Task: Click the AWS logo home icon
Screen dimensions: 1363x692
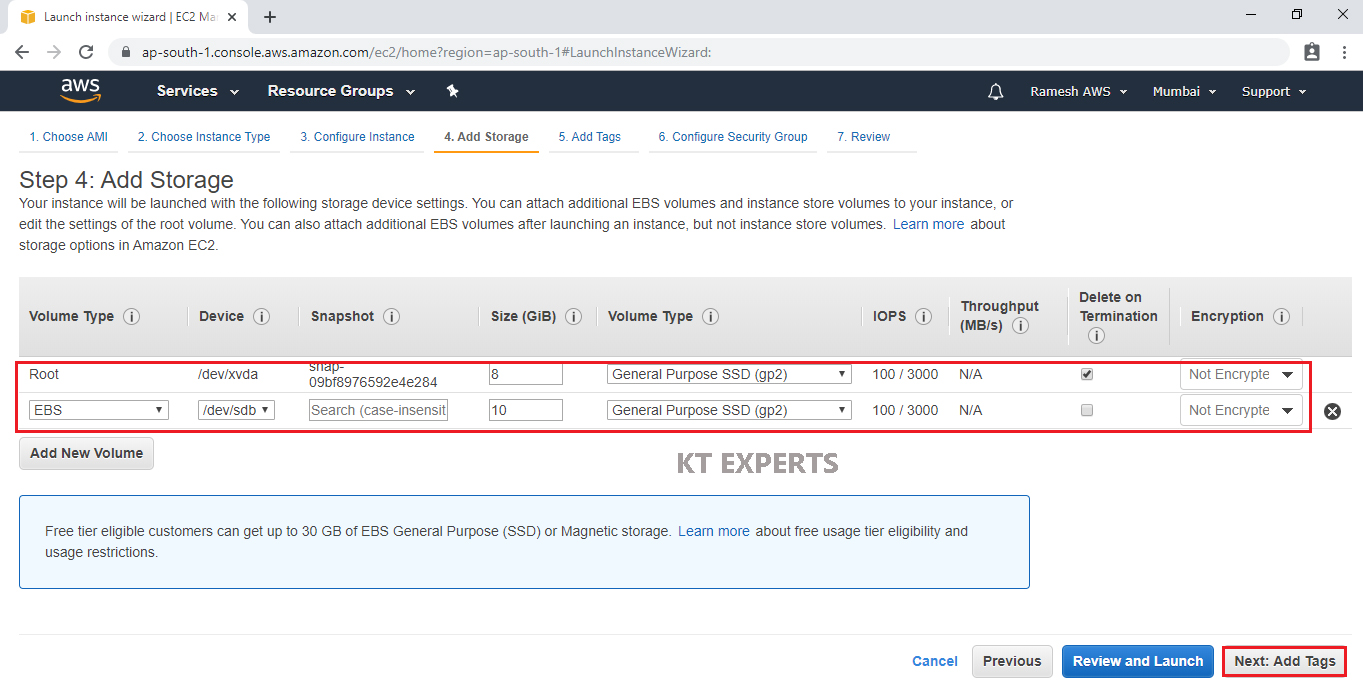Action: coord(81,91)
